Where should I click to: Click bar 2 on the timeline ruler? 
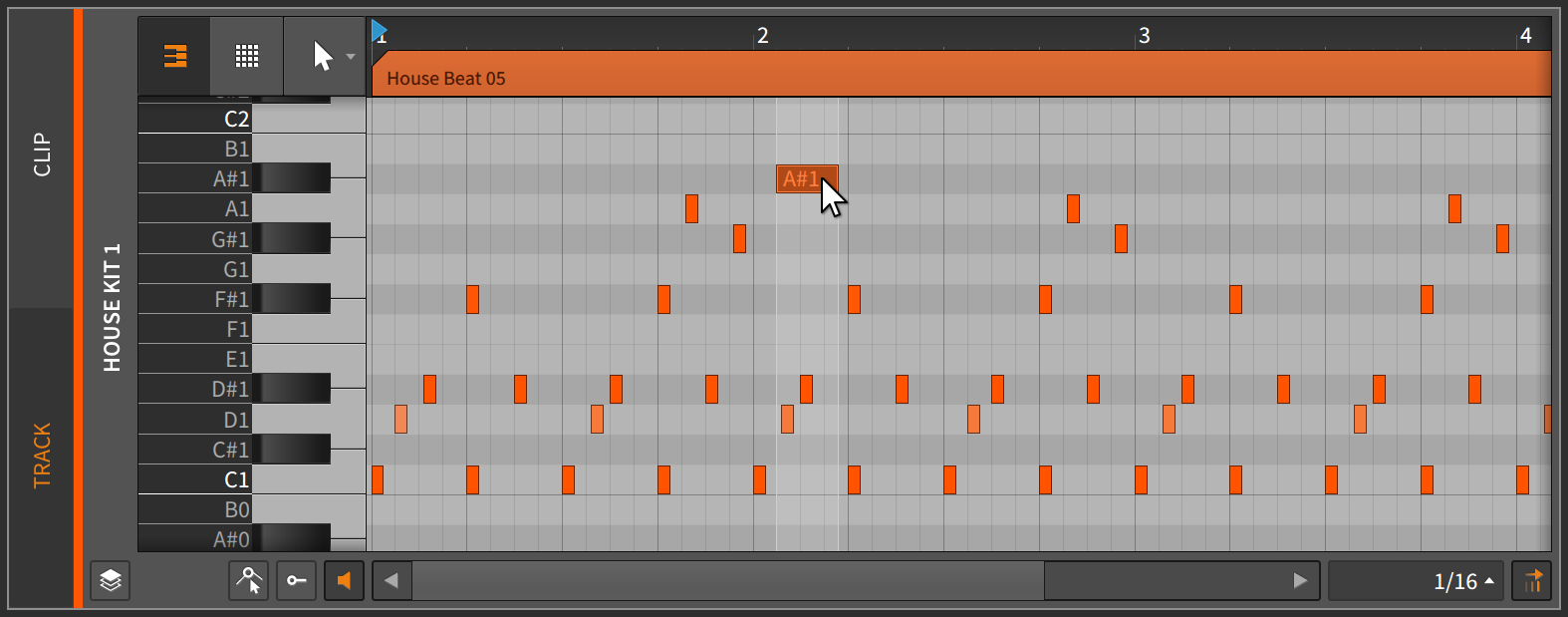coord(762,35)
